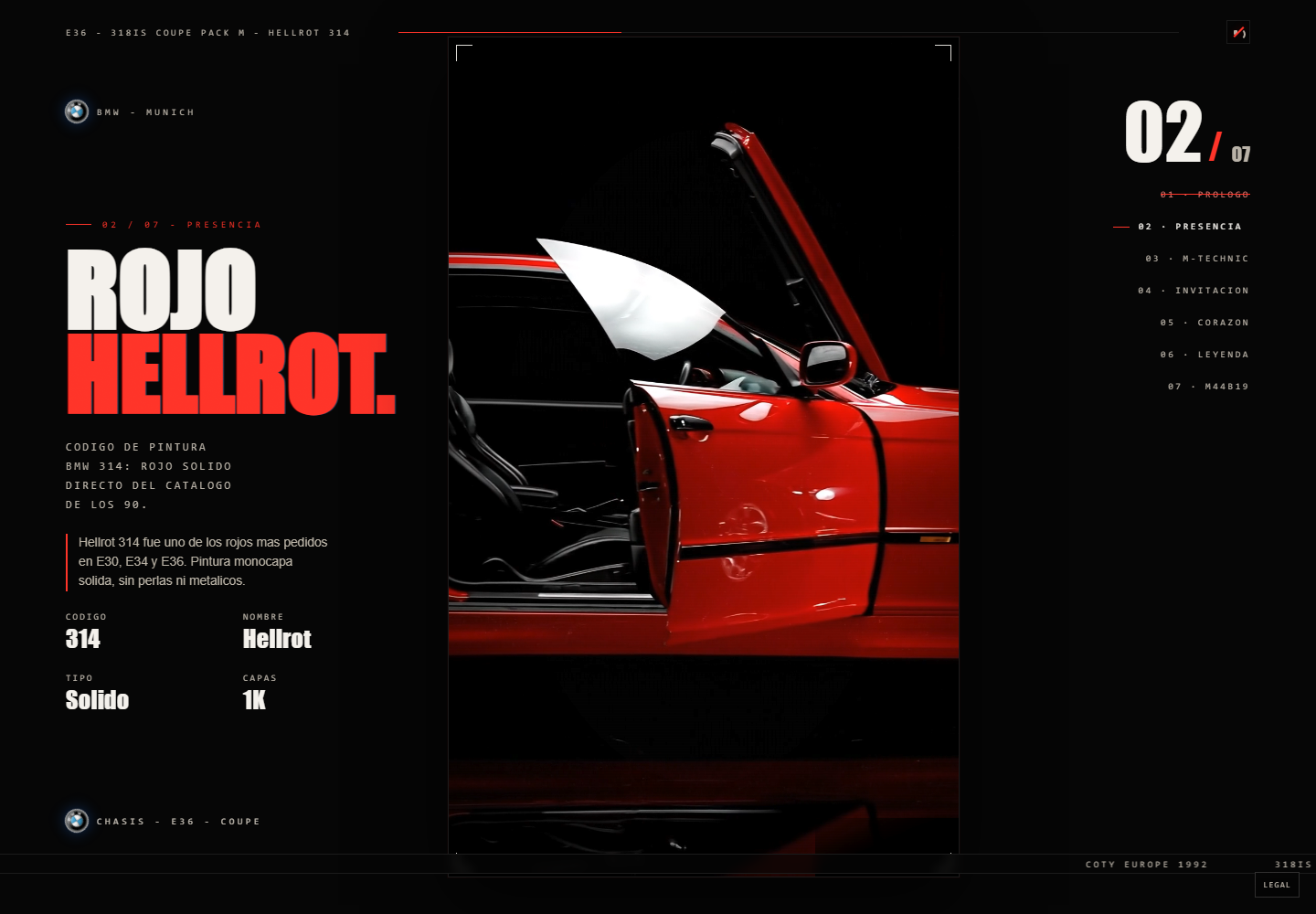1316x914 pixels.
Task: Click the Codigo value 314
Action: [83, 639]
